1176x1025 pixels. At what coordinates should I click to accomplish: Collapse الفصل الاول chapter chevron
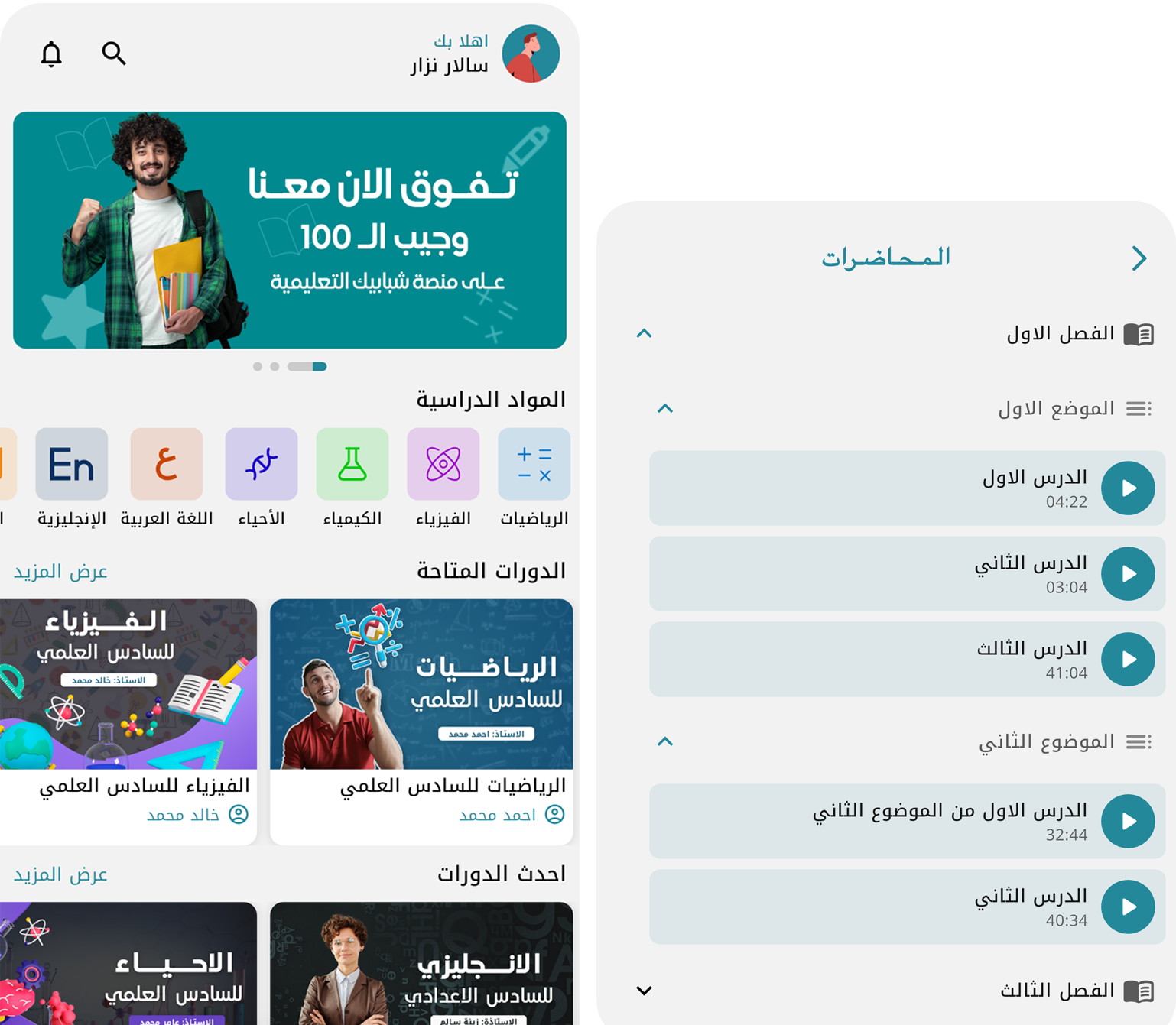[644, 333]
